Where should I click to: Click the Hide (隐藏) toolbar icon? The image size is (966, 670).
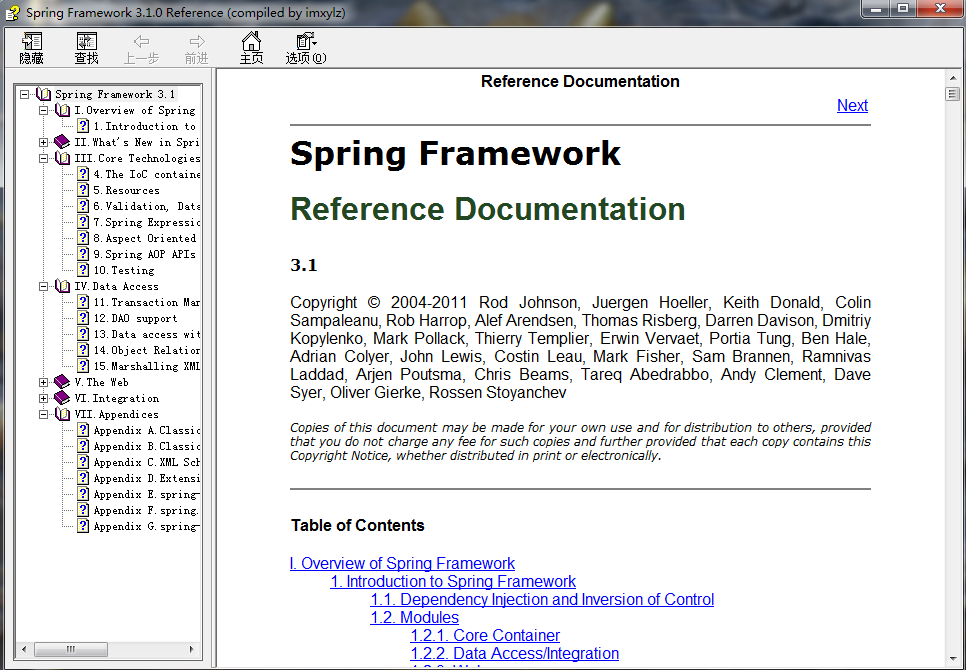(31, 42)
